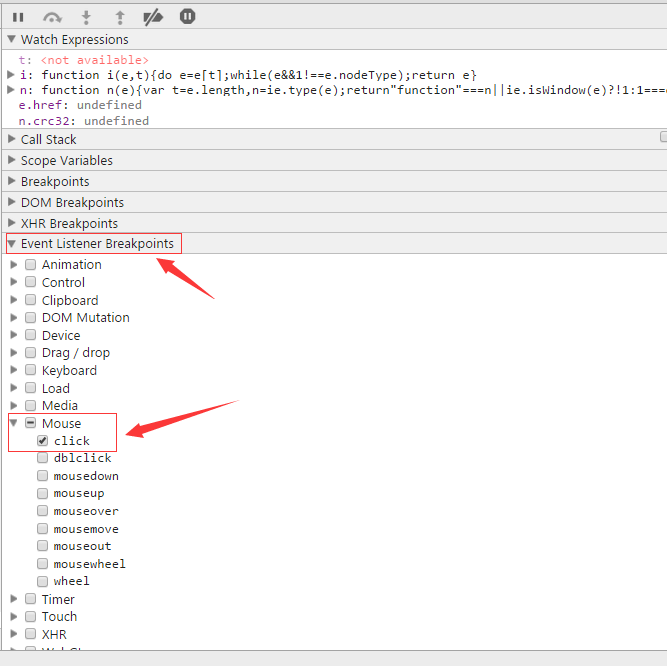
Task: Collapse the Mouse category arrow
Action: click(x=14, y=424)
